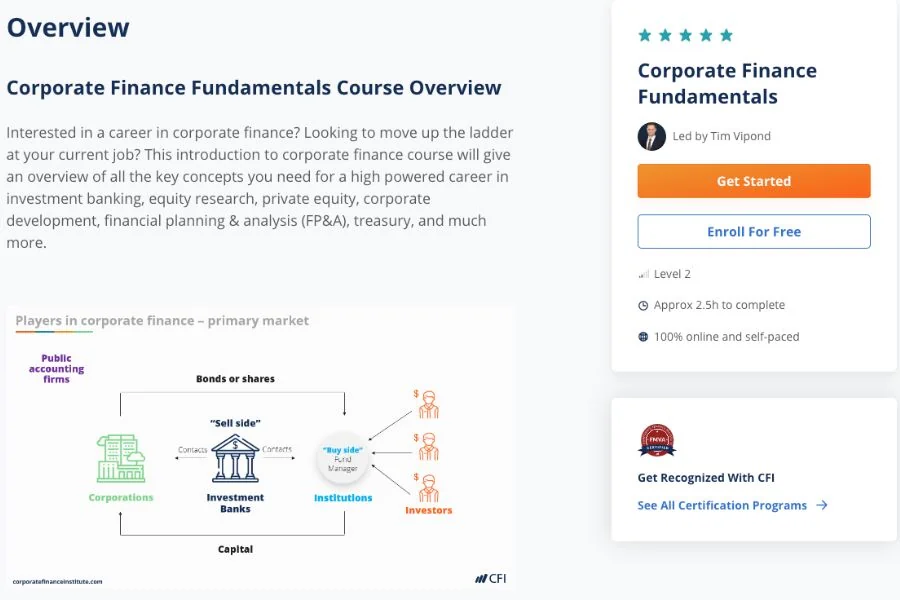Click the first star in the rating
Image resolution: width=900 pixels, height=600 pixels.
pos(645,33)
